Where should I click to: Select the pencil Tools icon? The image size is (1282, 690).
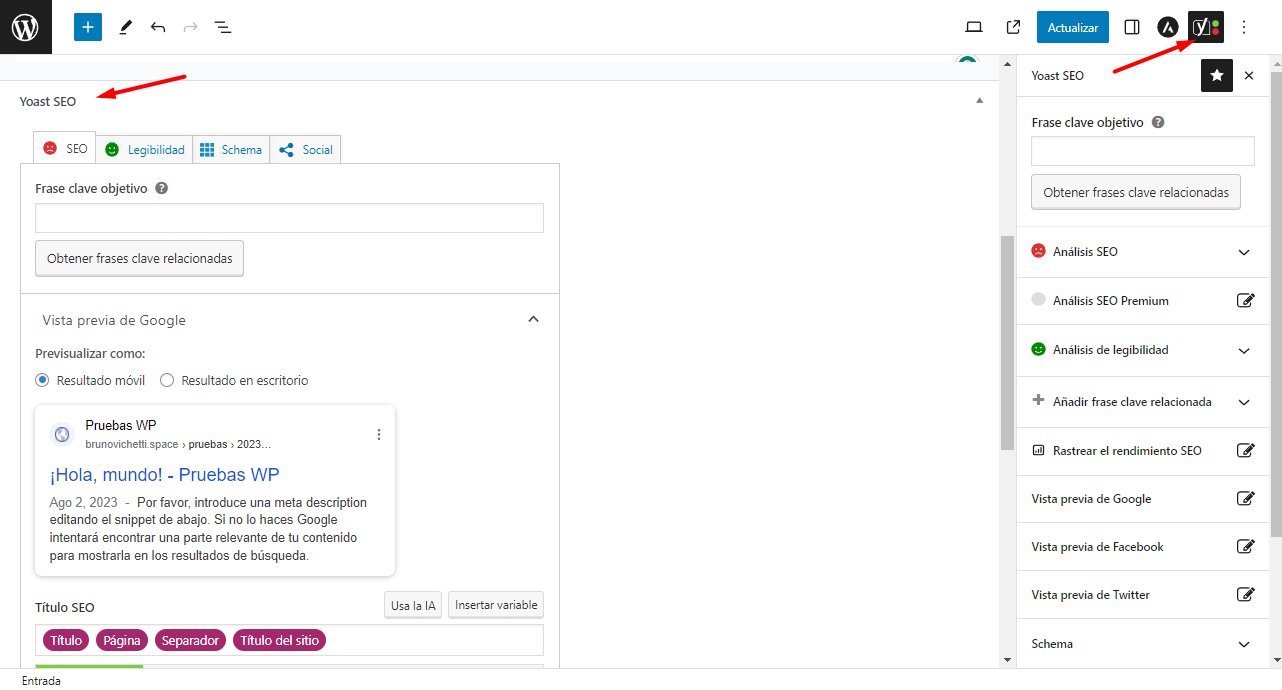(x=125, y=27)
